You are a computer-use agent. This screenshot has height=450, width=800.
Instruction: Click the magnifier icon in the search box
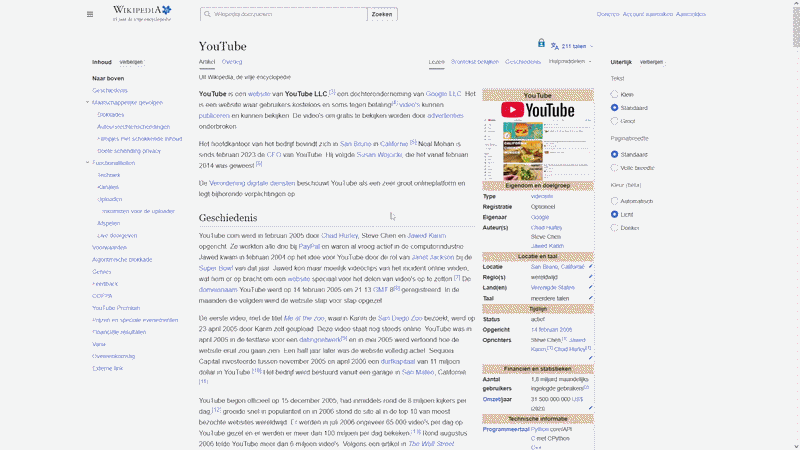point(207,14)
